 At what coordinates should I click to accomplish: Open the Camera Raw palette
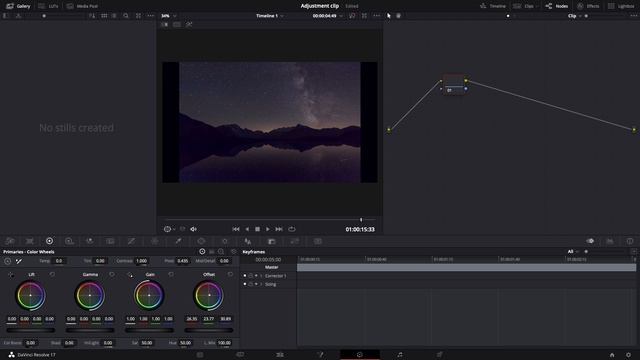(10, 241)
